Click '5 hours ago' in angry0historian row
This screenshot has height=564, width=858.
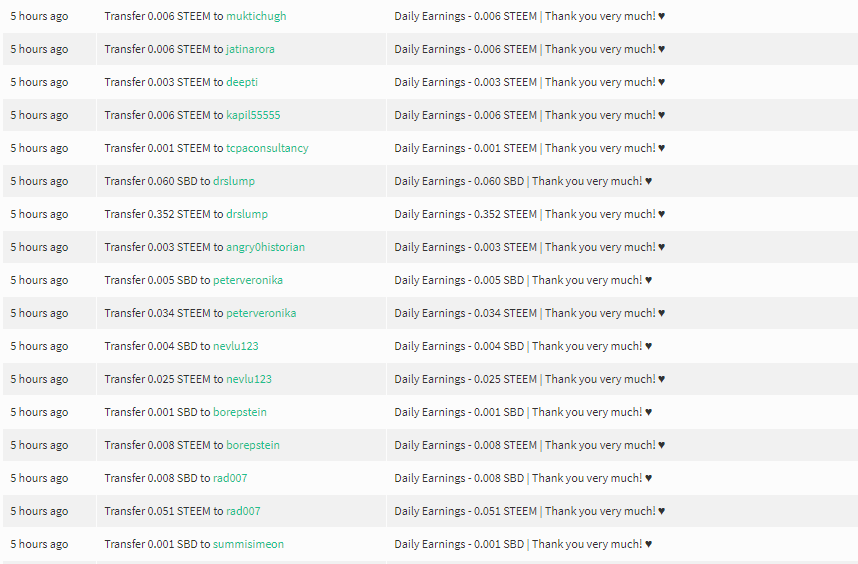coord(39,247)
